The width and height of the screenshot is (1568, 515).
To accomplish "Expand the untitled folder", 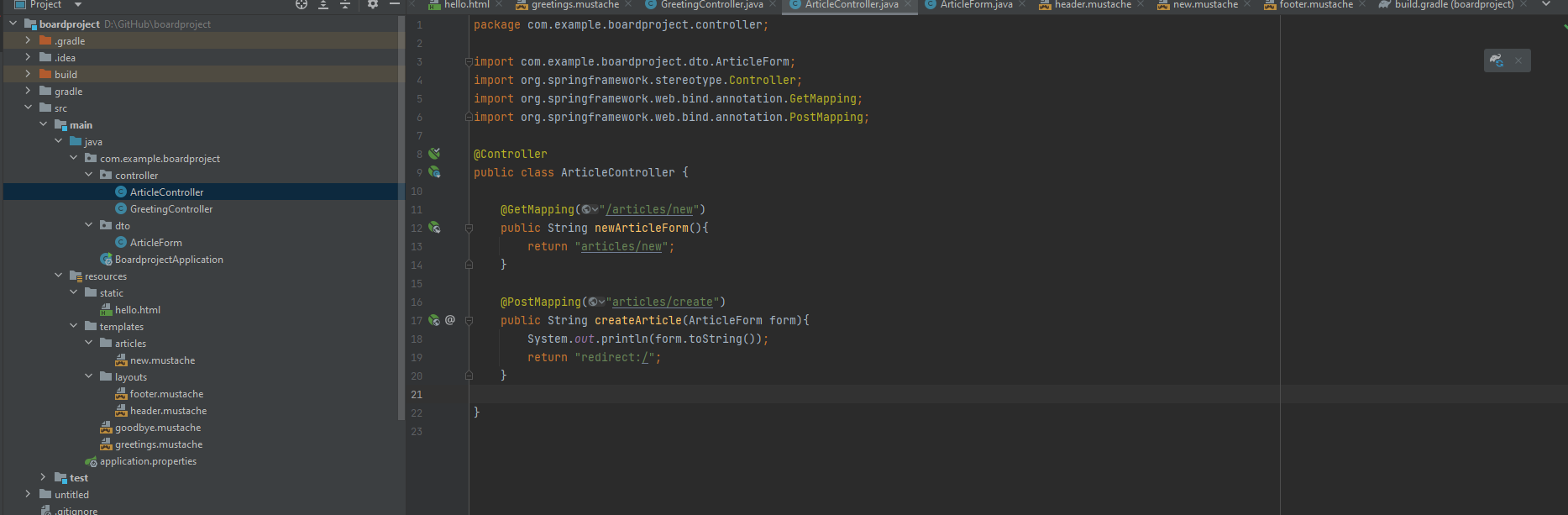I will [28, 494].
